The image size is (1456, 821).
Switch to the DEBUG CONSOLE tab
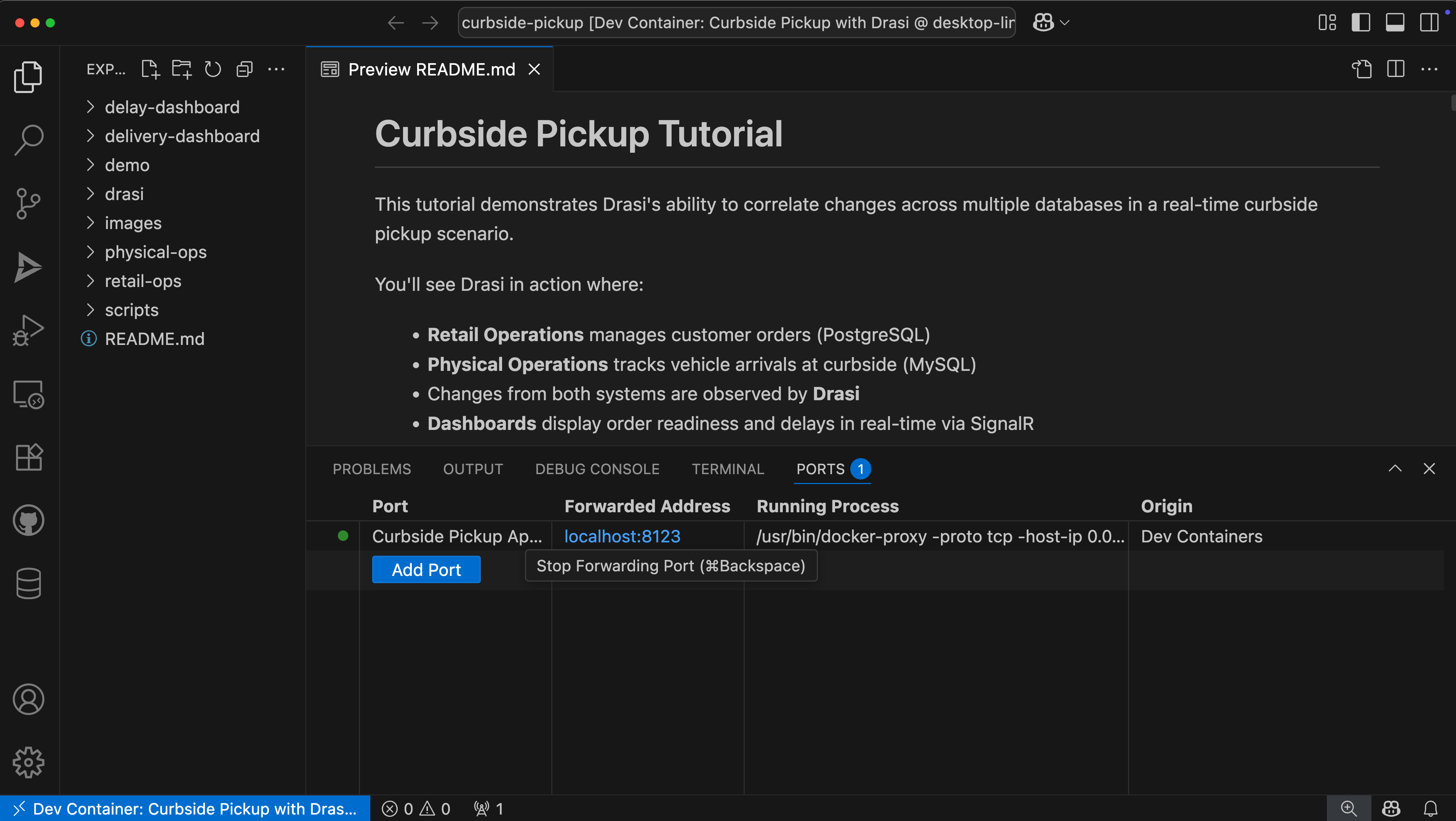click(x=597, y=469)
